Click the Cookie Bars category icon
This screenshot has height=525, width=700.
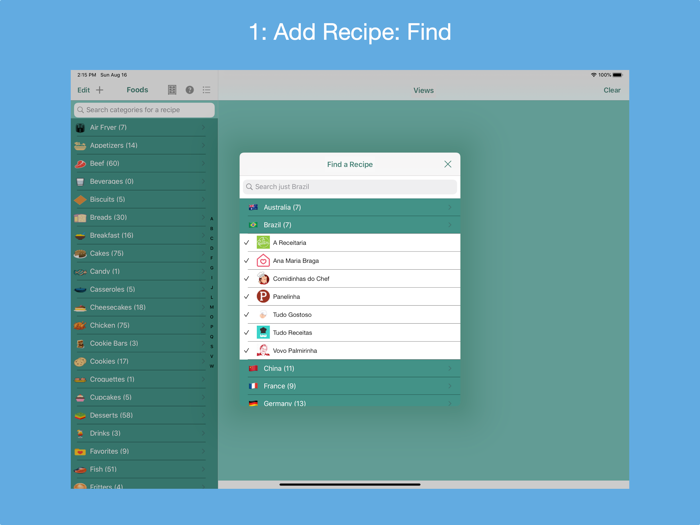point(80,344)
